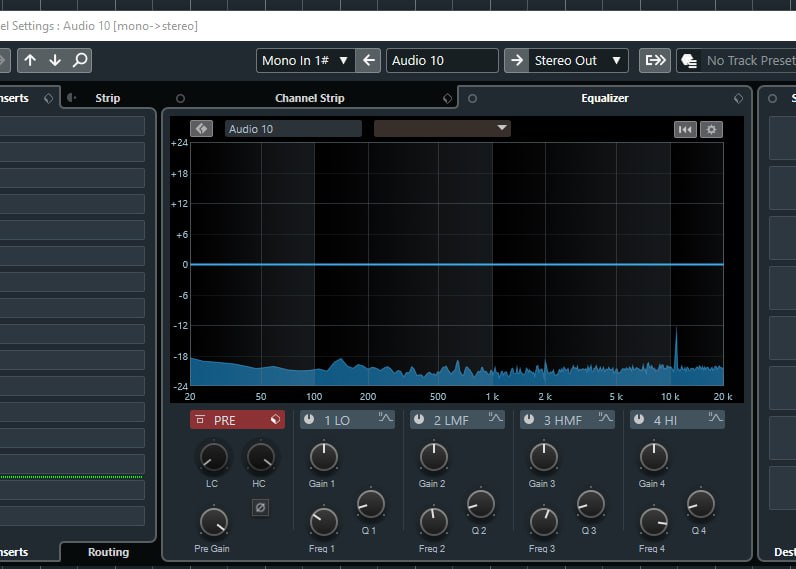Click diamond icon on Channel Strip tab
The height and width of the screenshot is (569, 796).
tap(447, 98)
